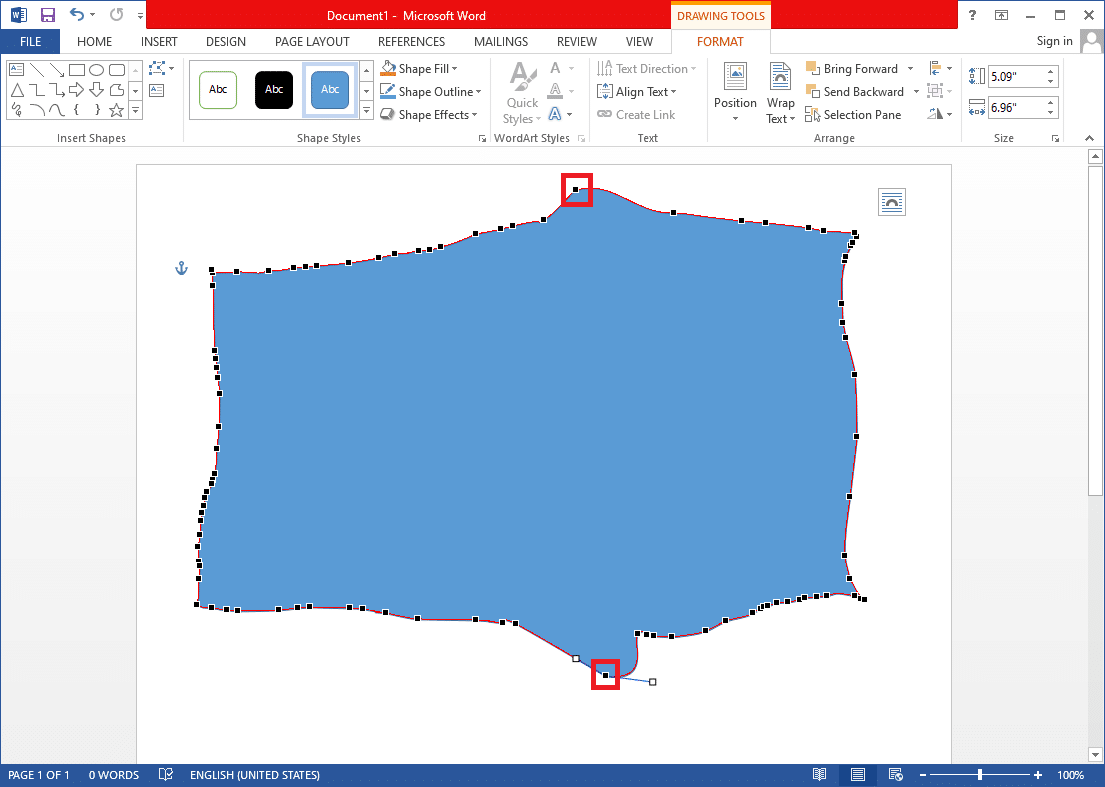Select the Curve drawing tool
The width and height of the screenshot is (1105, 787).
[57, 110]
